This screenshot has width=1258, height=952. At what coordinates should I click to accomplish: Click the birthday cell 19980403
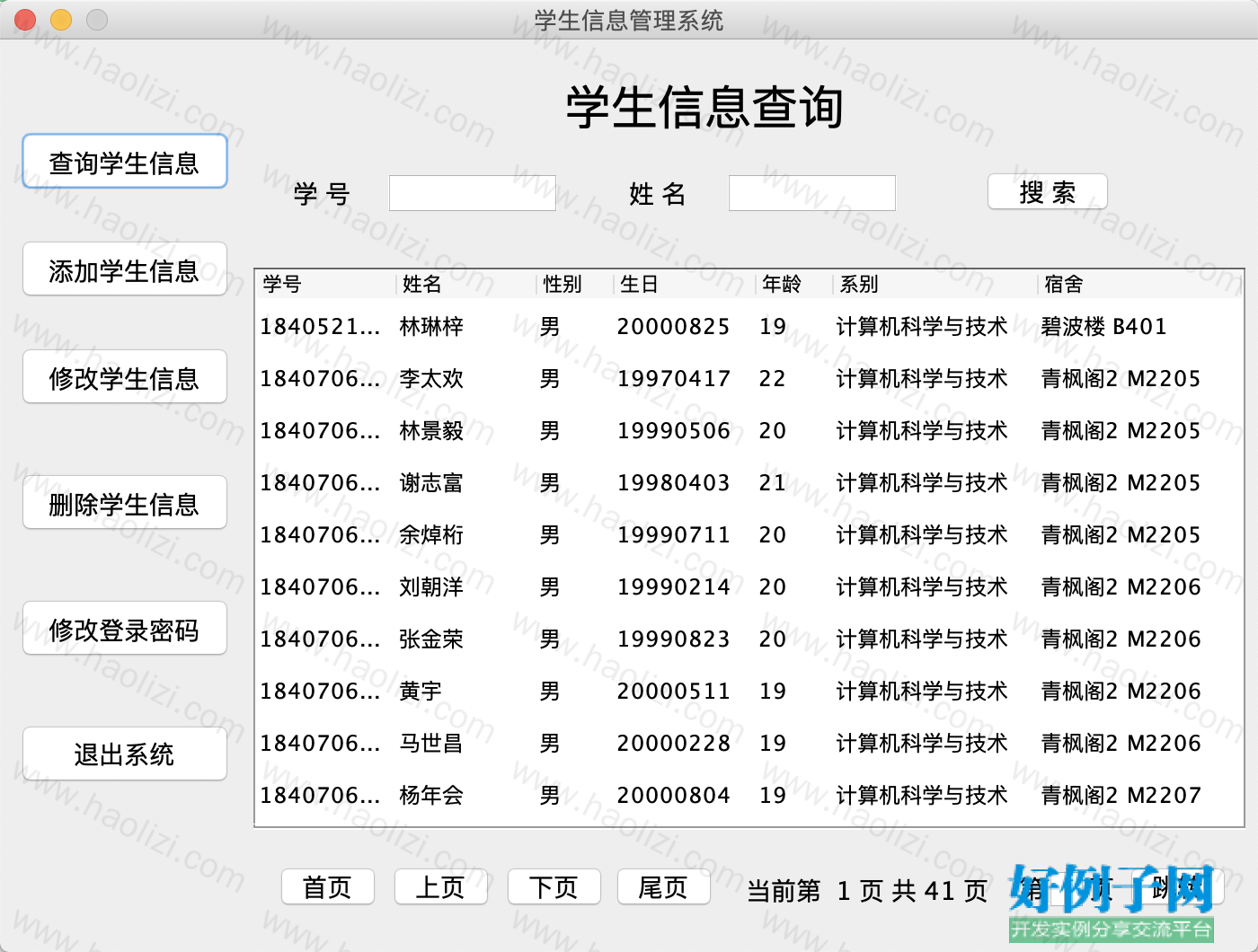coord(673,483)
